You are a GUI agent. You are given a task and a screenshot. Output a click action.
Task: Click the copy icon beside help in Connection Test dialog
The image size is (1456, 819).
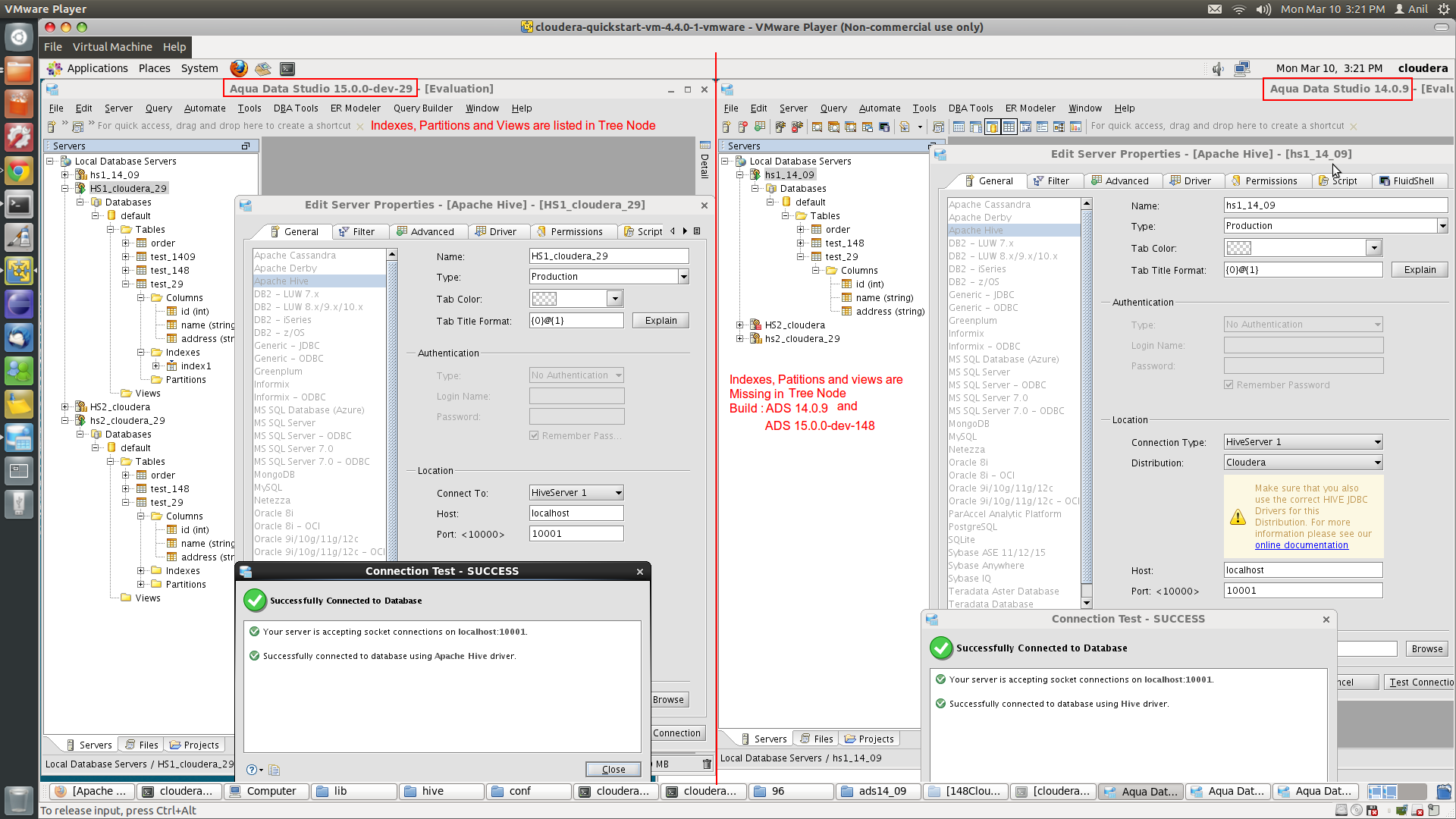click(275, 770)
